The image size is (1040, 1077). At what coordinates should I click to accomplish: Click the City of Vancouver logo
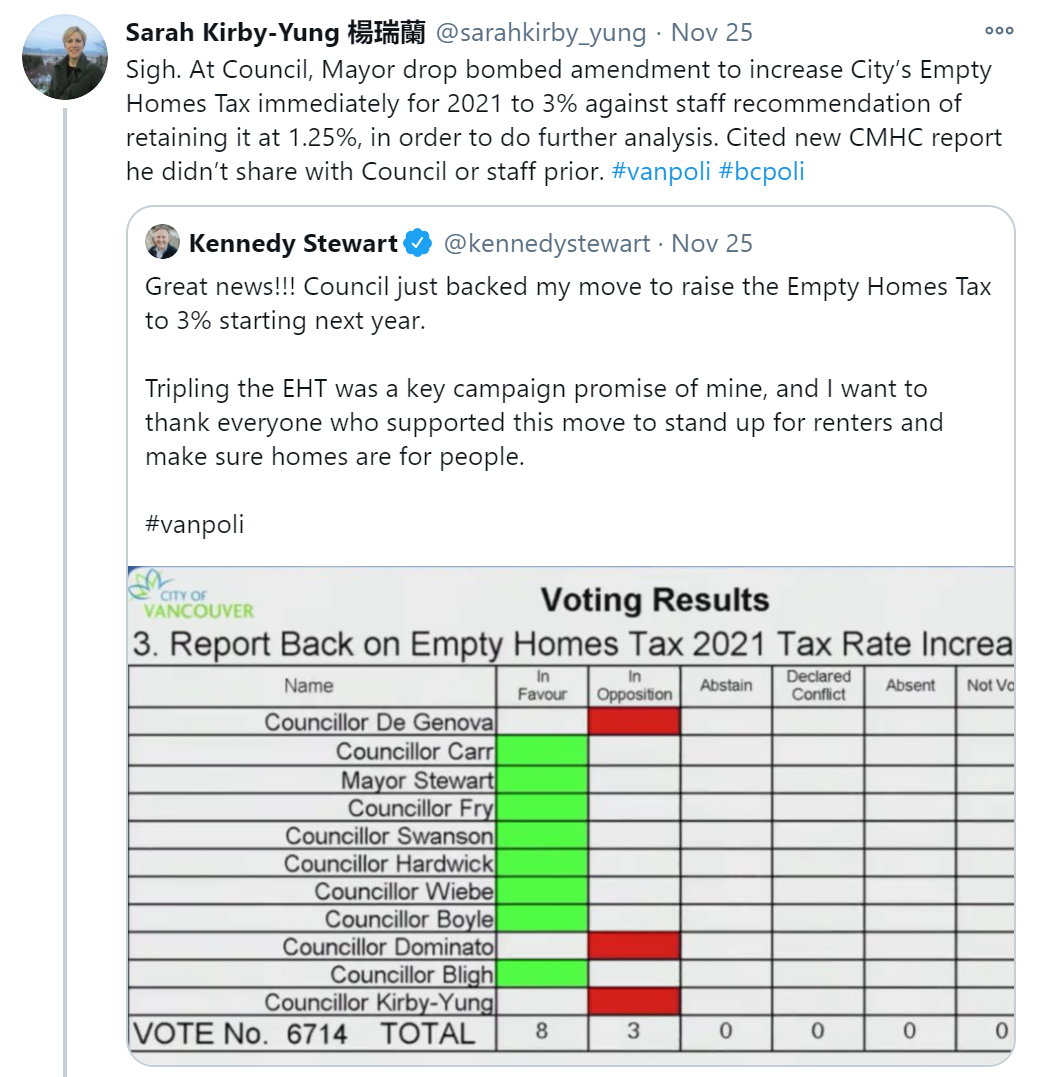(192, 594)
